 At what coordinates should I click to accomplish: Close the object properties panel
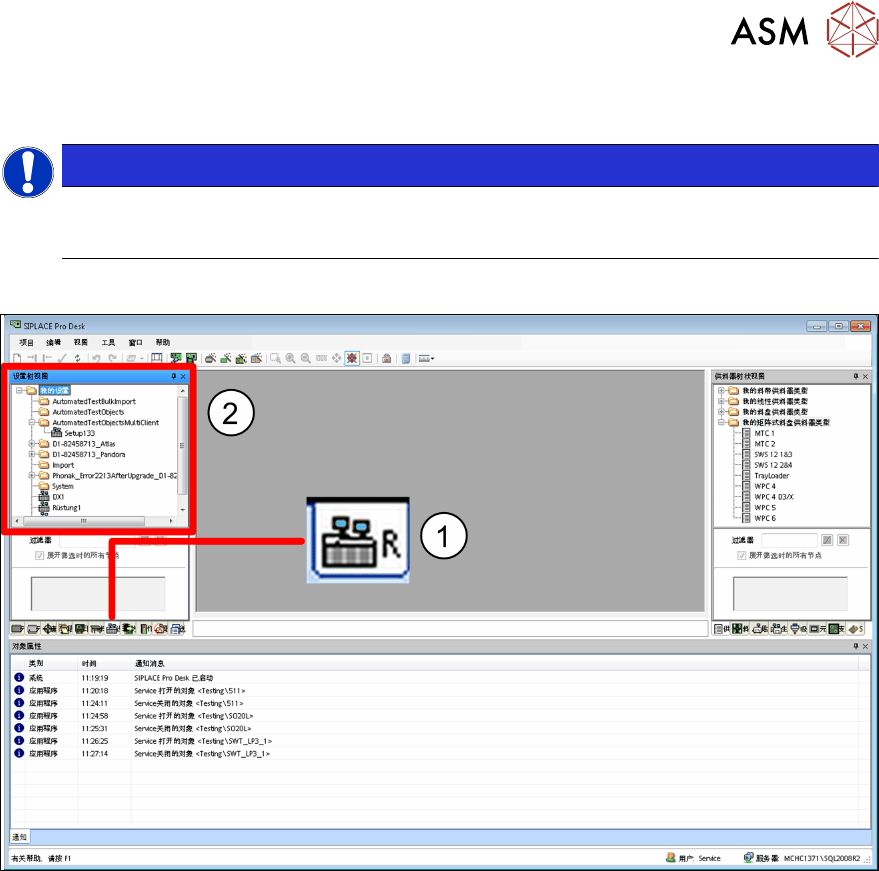[x=865, y=646]
